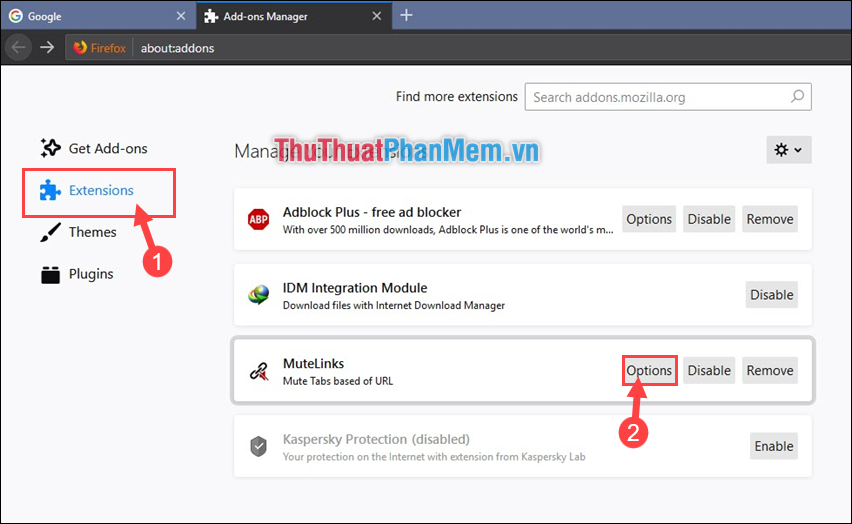
Task: Click the Plugins brick icon
Action: (50, 275)
